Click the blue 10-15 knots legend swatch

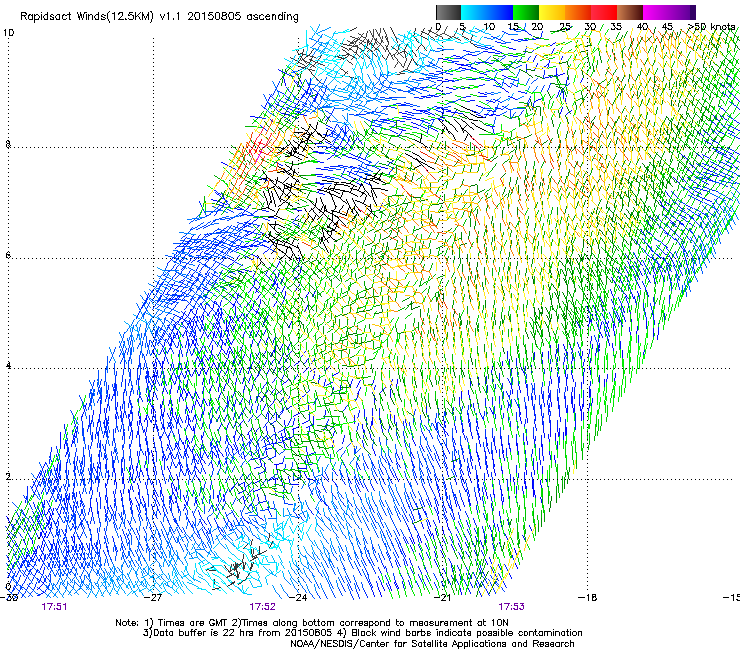tap(500, 12)
